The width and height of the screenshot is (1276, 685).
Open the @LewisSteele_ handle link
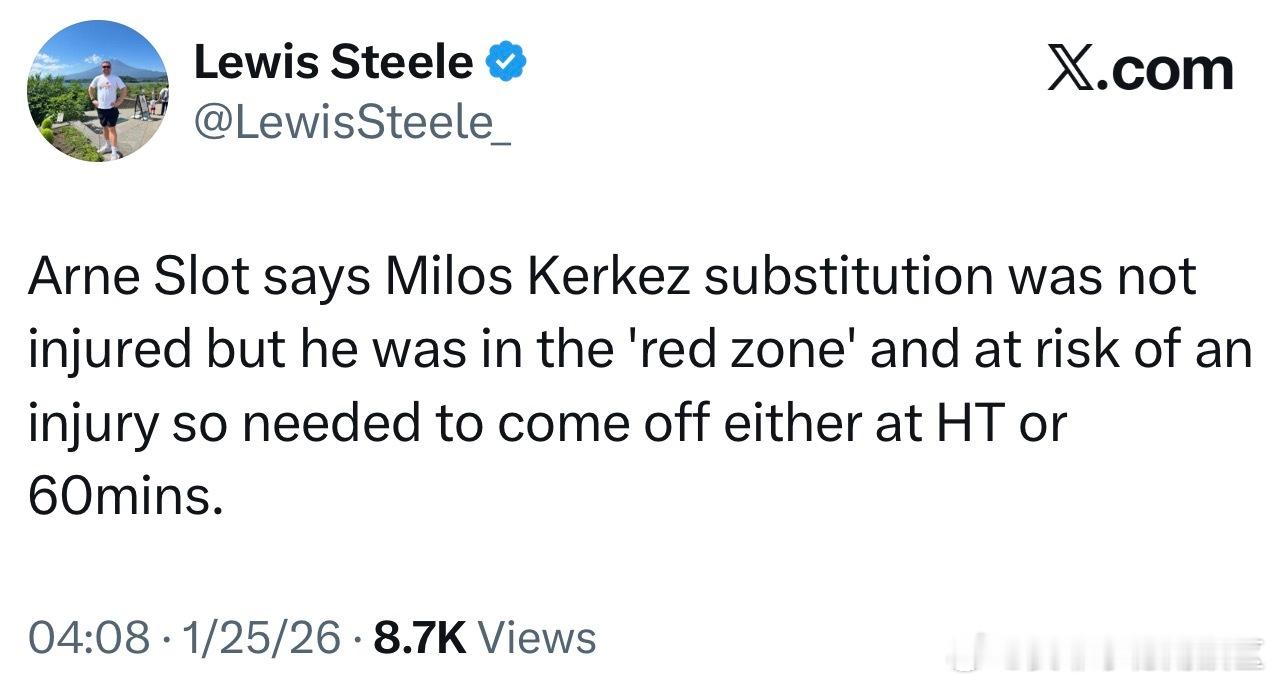352,124
